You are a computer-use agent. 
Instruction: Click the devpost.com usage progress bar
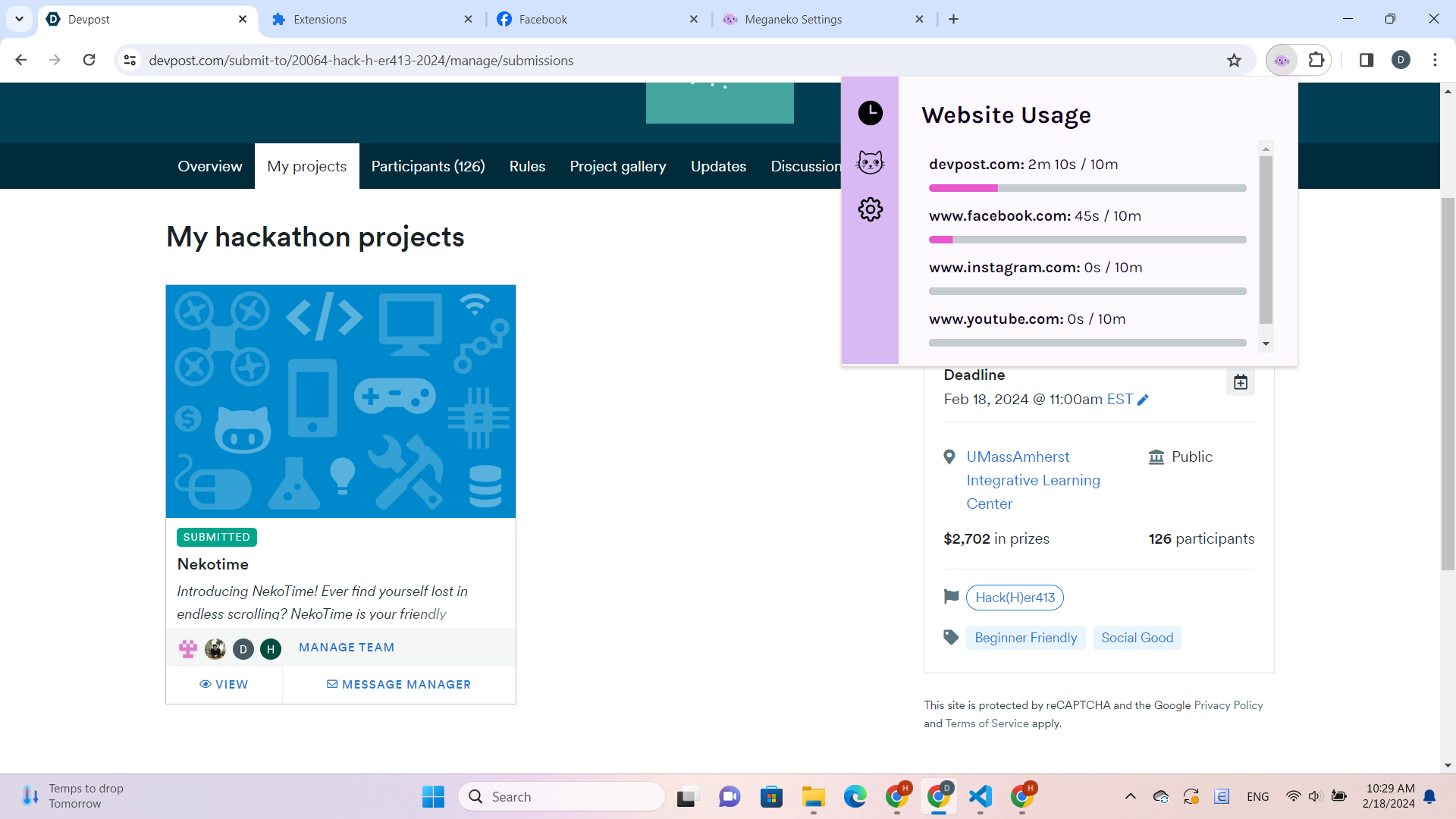[1087, 188]
